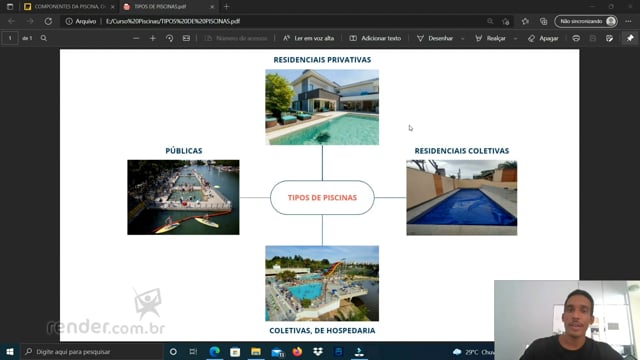Launch Firefox from the taskbar

[297, 351]
